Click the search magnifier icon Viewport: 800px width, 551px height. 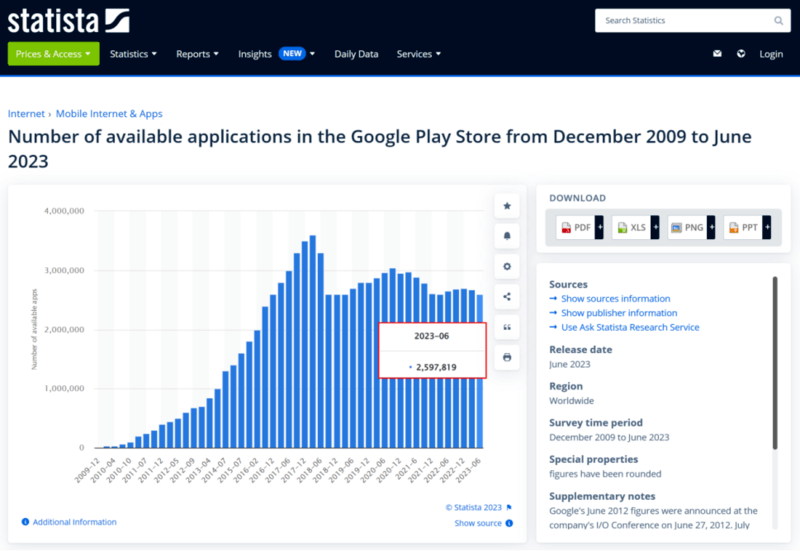(779, 20)
